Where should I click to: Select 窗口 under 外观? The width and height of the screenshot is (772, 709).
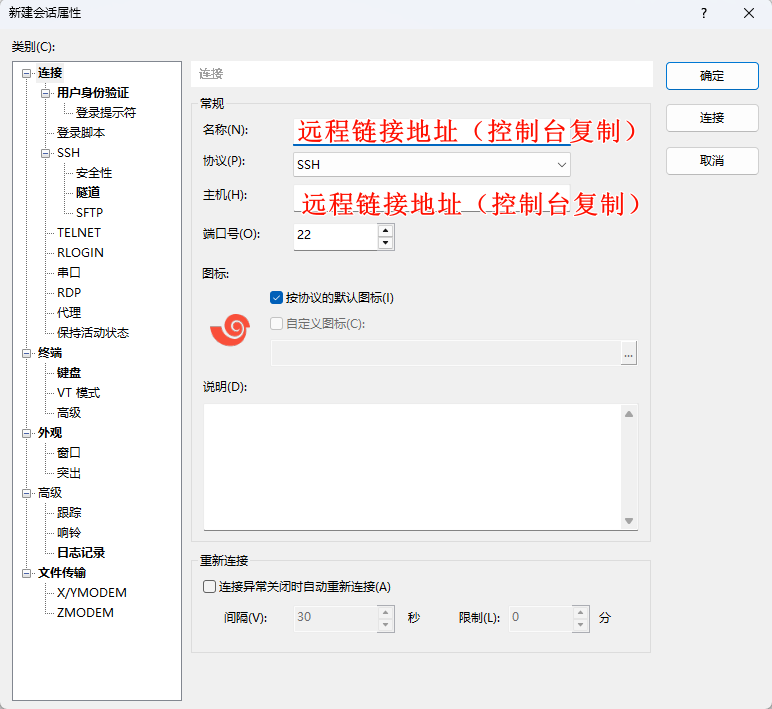[68, 452]
